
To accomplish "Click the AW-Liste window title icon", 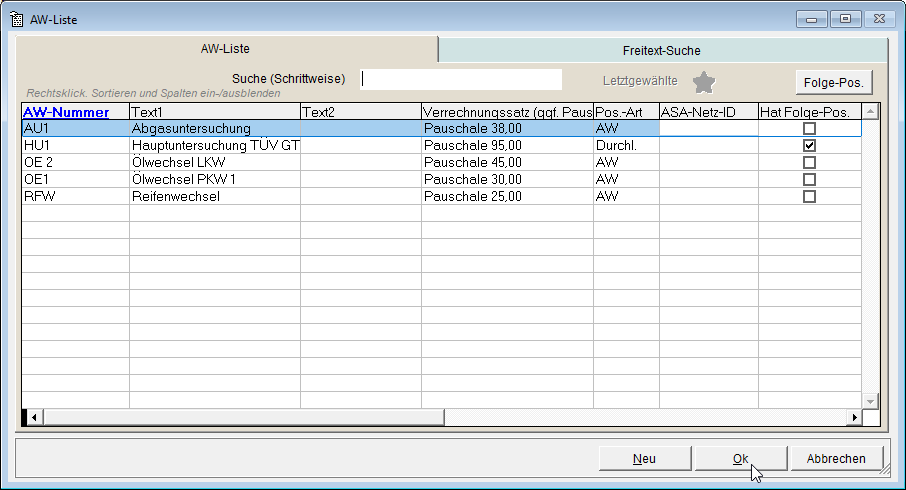I will (17, 19).
